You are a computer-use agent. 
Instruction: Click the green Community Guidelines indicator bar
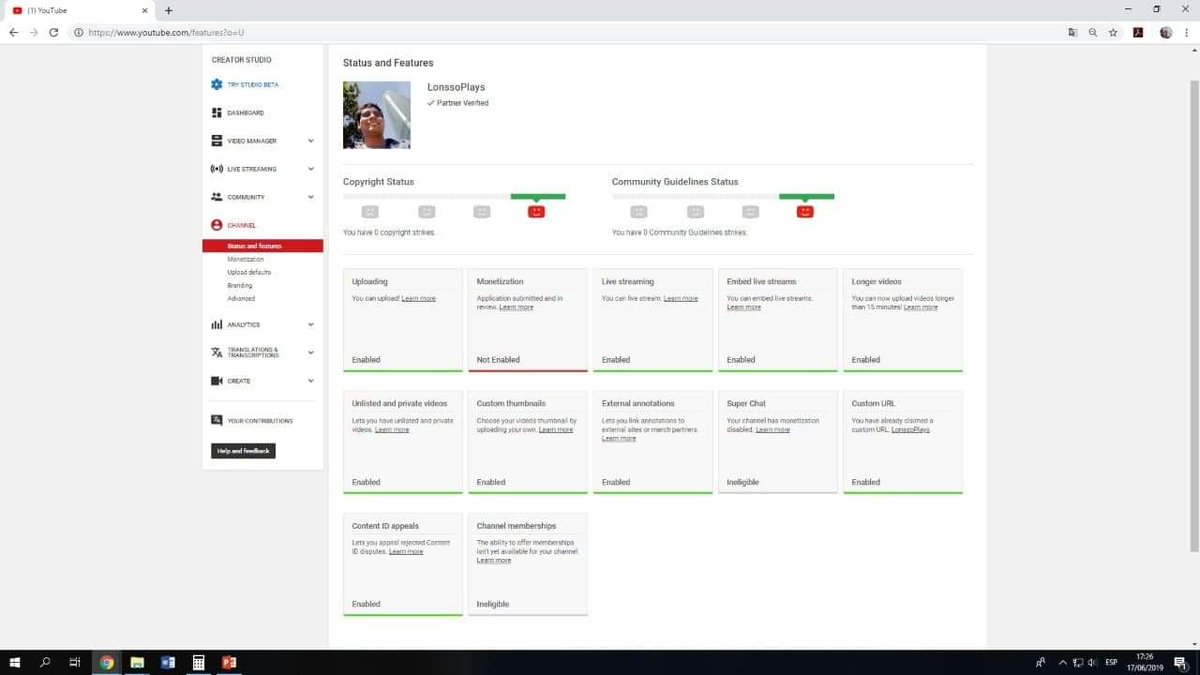806,197
